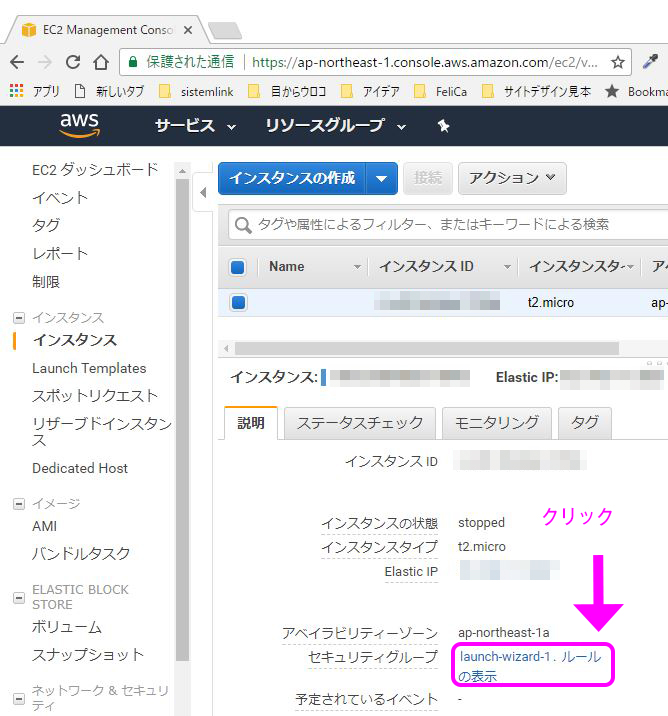Viewport: 668px width, 716px height.
Task: Open EC2 ダッシュボード in sidebar
Action: 95,170
